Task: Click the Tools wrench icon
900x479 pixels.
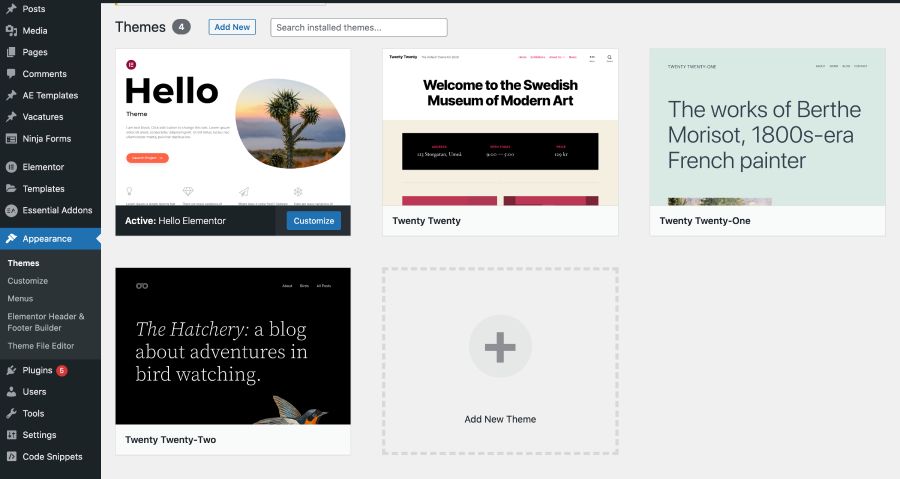Action: coord(11,413)
